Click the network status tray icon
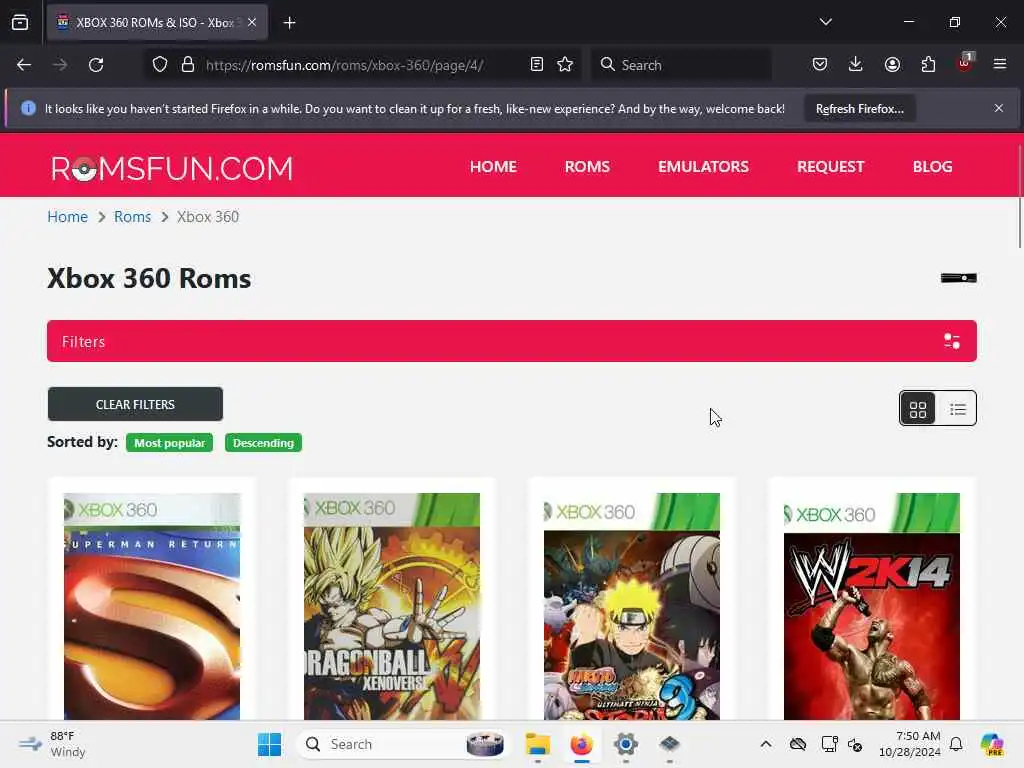Viewport: 1024px width, 768px height. pyautogui.click(x=829, y=744)
